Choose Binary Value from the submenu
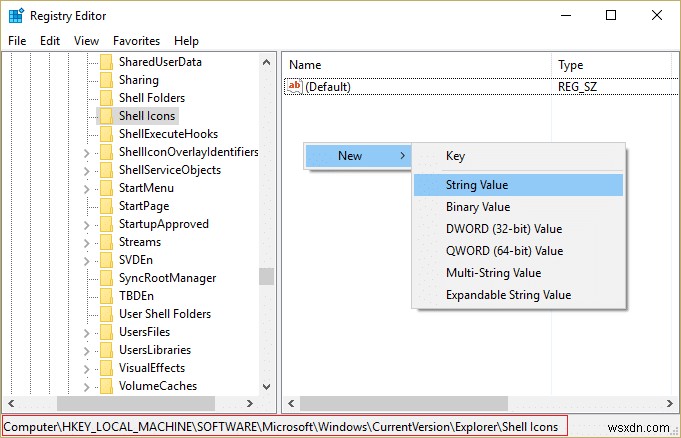Viewport: 681px width, 438px height. click(x=518, y=207)
